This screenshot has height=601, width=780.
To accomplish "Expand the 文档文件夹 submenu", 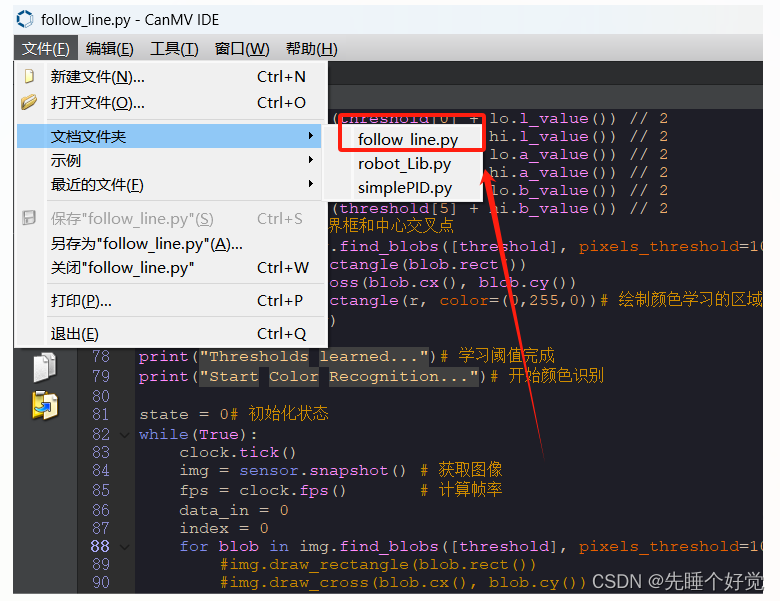I will (169, 136).
